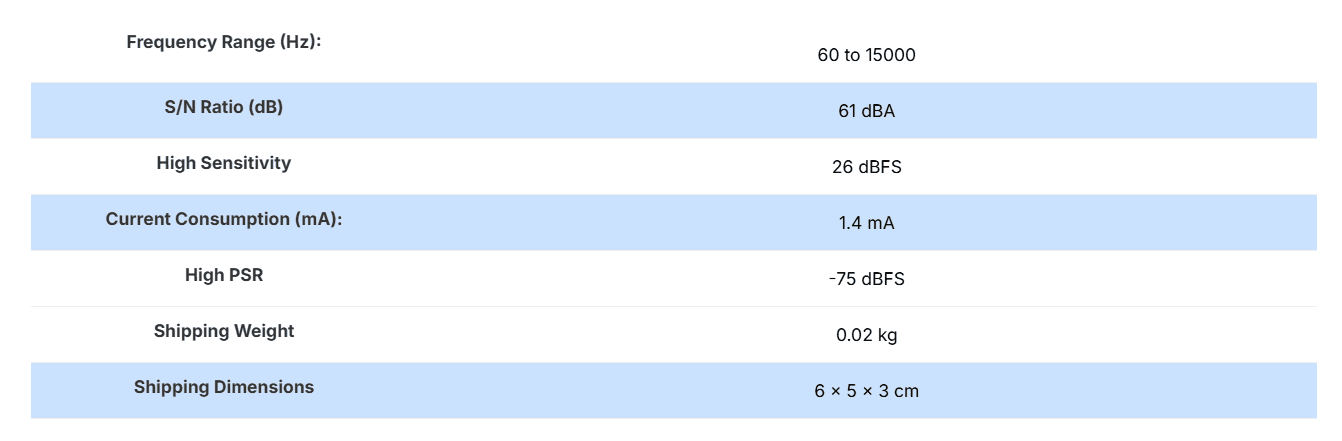Viewport: 1342px width, 441px height.
Task: Click the Shipping Weight label
Action: click(224, 331)
